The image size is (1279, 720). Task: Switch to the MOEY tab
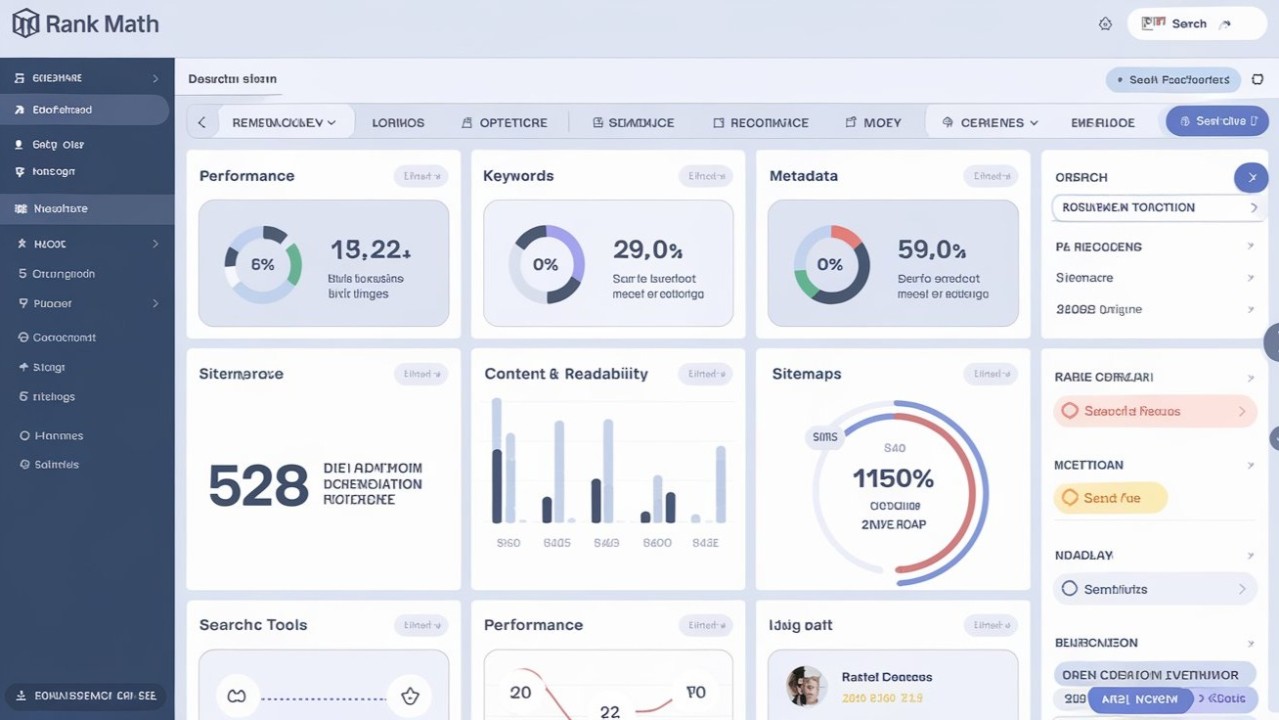(873, 123)
